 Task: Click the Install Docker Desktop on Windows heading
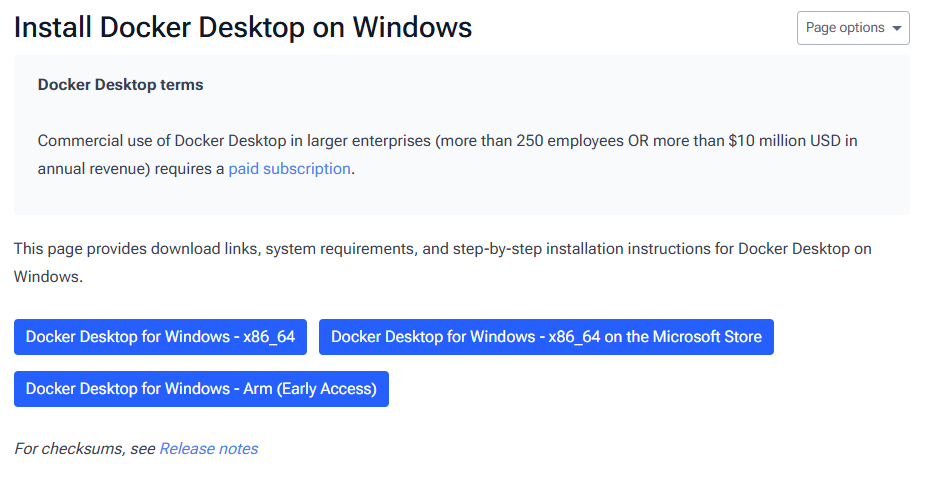(242, 27)
